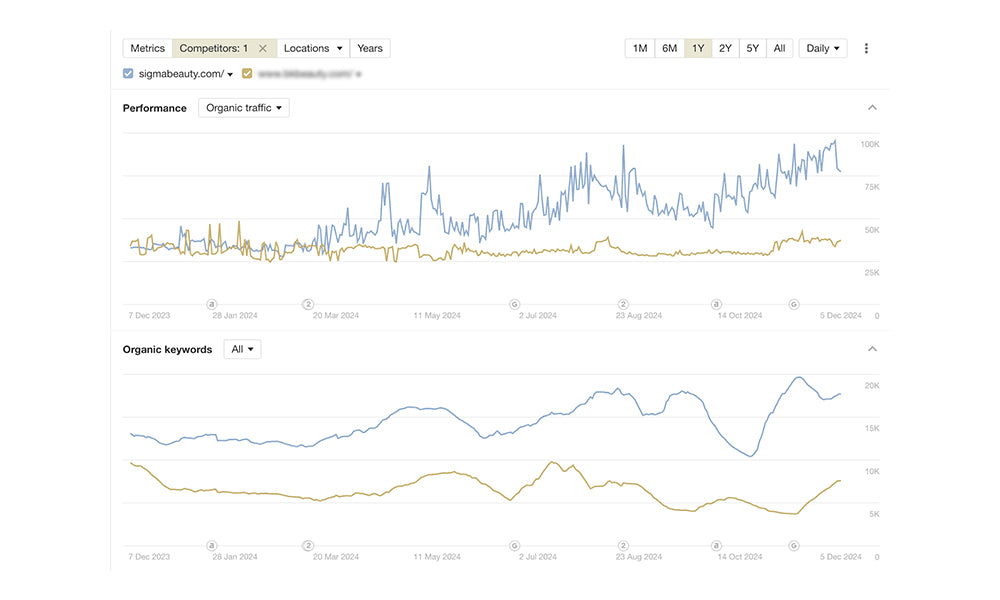Select the 6M time range

(x=669, y=48)
